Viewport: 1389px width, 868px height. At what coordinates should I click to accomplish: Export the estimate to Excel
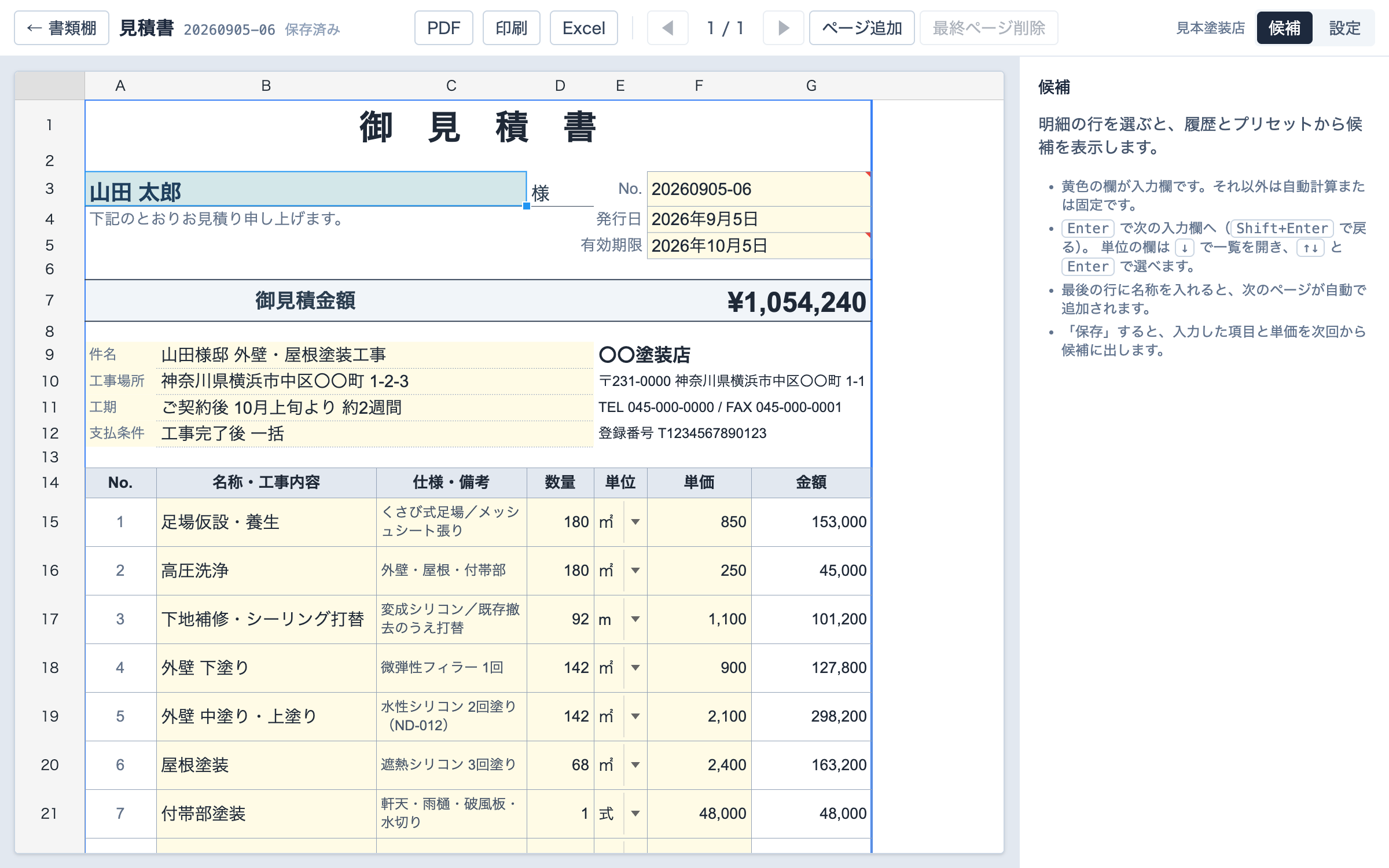pyautogui.click(x=583, y=28)
